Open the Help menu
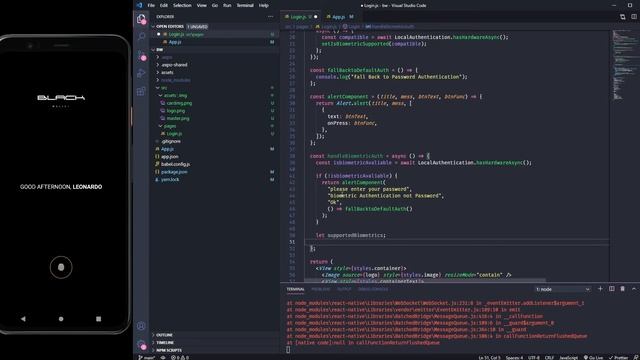 point(264,5)
